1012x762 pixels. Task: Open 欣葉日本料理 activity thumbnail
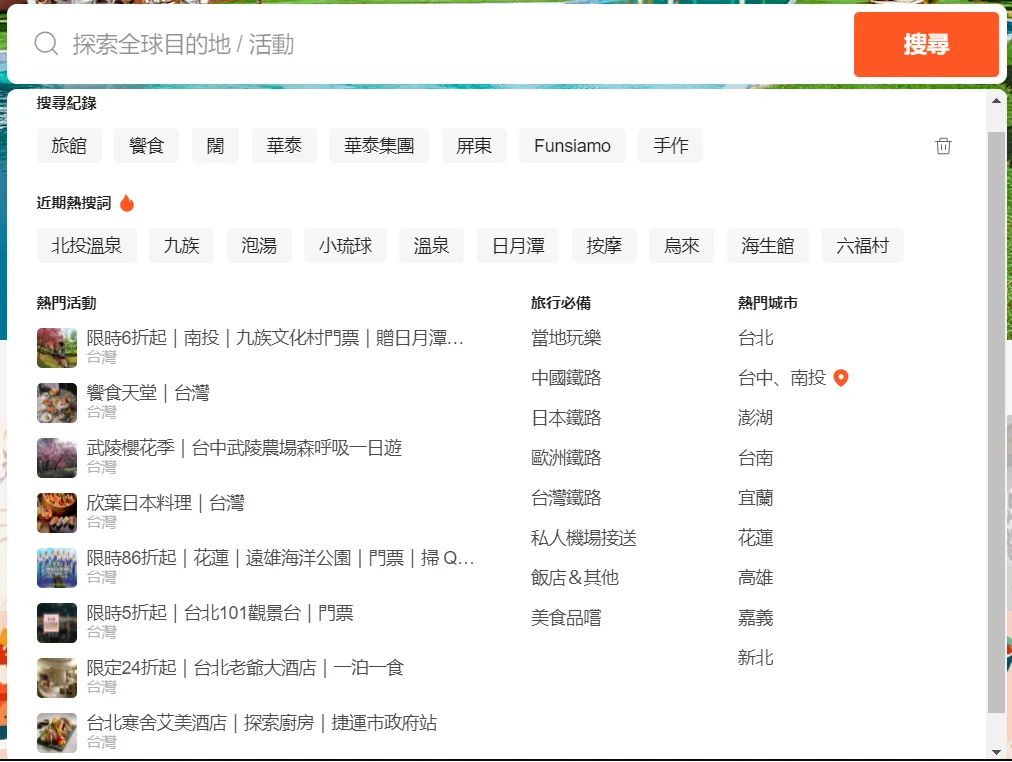[x=57, y=513]
